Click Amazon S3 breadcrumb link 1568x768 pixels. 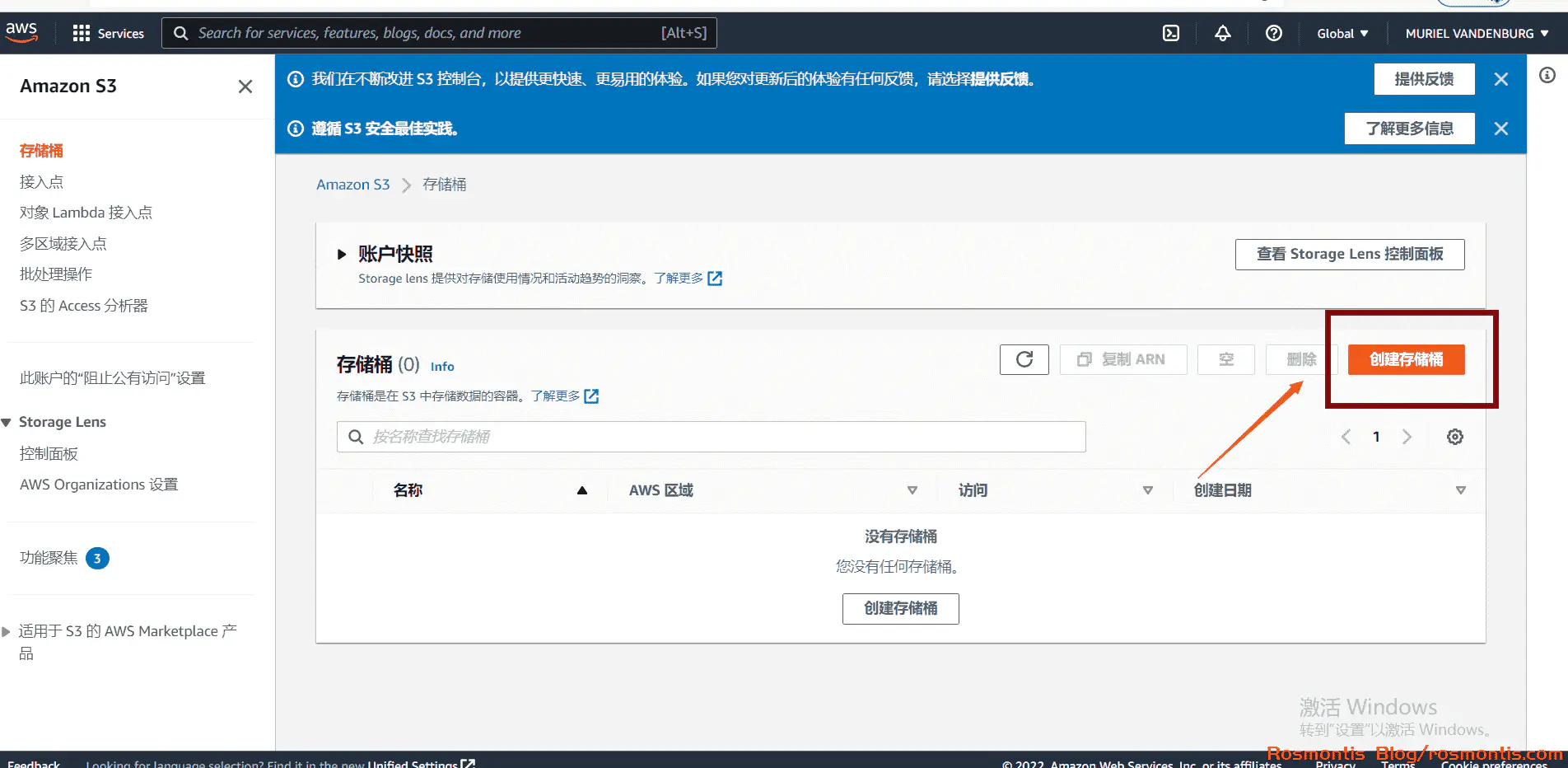353,185
